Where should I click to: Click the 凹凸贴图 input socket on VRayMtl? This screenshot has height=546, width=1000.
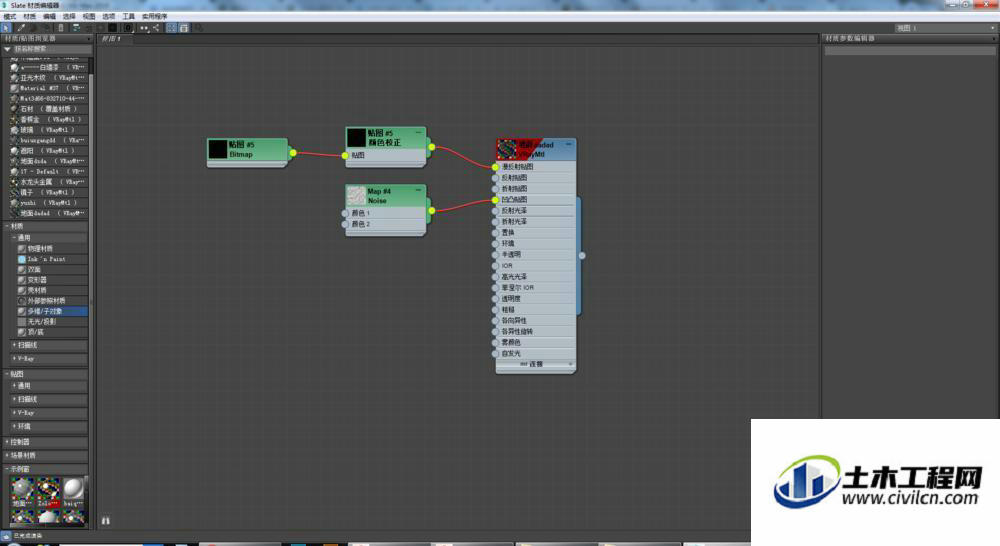pos(495,200)
